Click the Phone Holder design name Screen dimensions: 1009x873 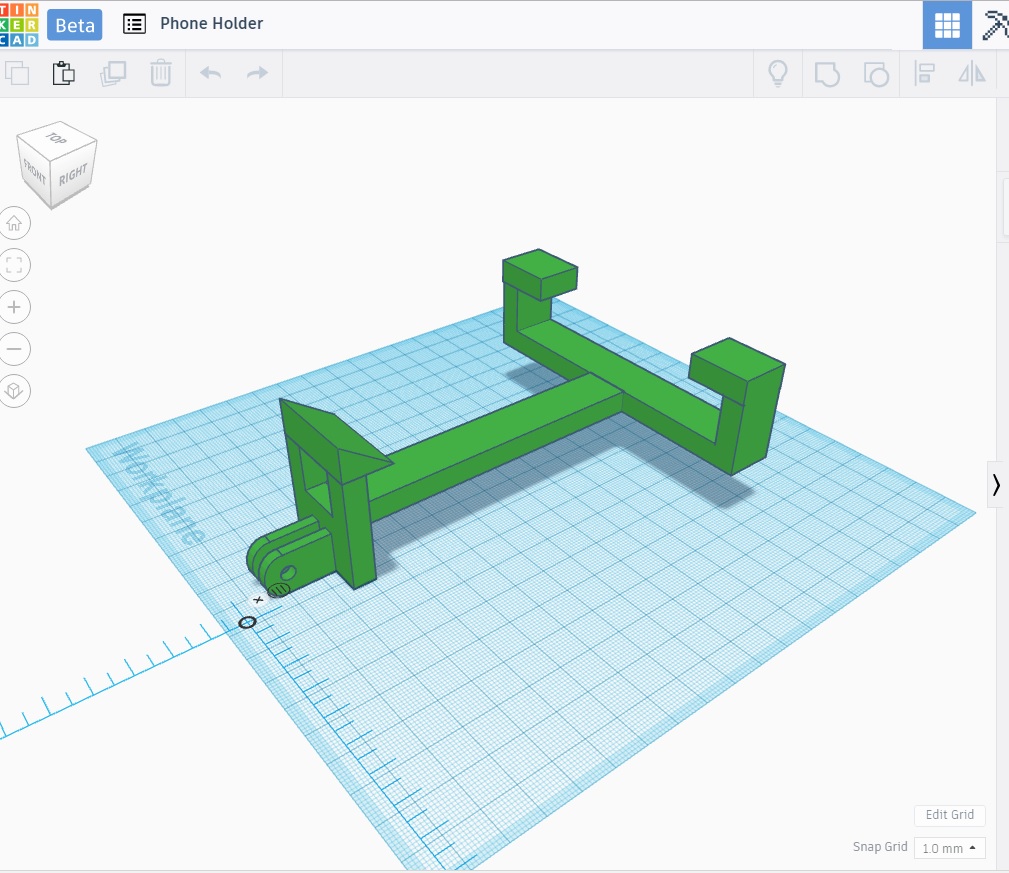(x=211, y=24)
